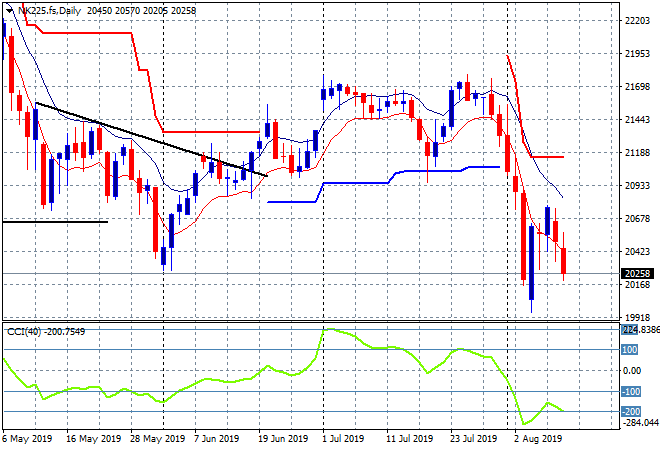The height and width of the screenshot is (450, 660).
Task: Click the 22203 price scale label
Action: pos(637,21)
